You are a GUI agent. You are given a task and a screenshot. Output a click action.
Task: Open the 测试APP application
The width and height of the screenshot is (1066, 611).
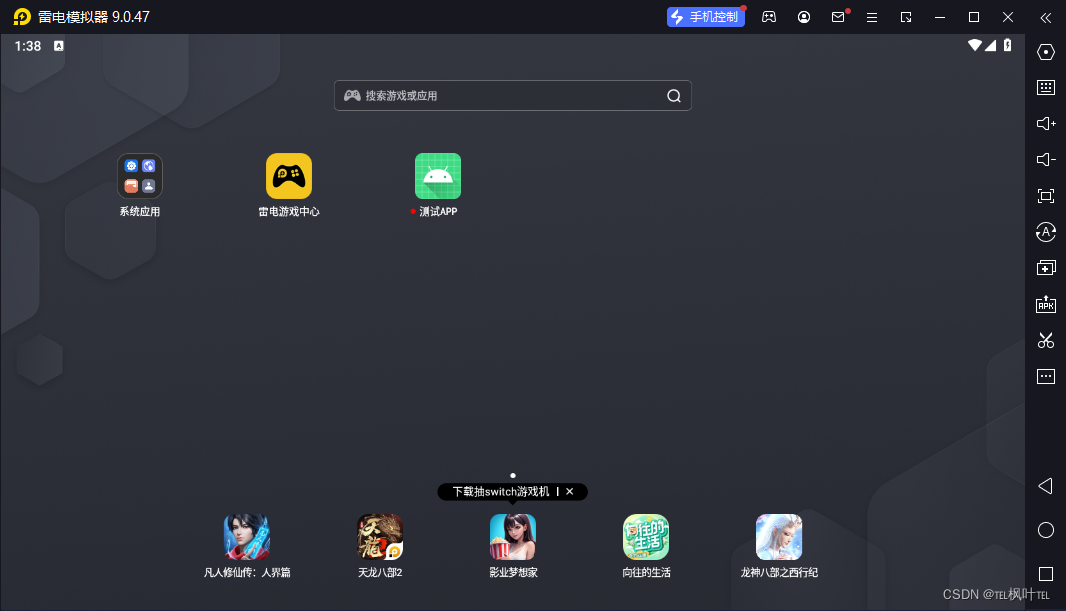438,176
